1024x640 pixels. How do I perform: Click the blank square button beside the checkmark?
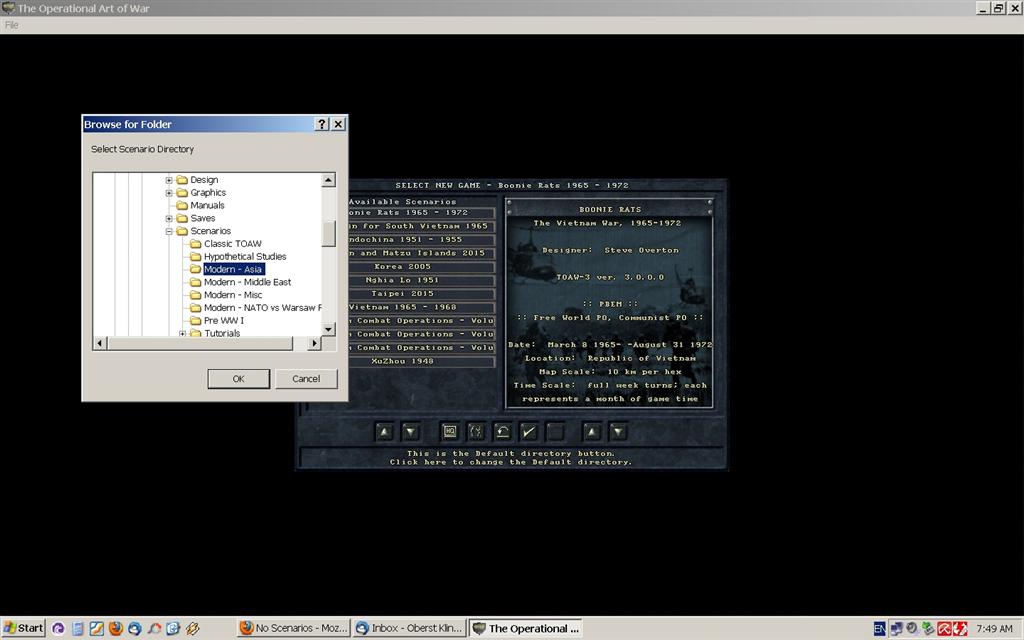(x=555, y=432)
